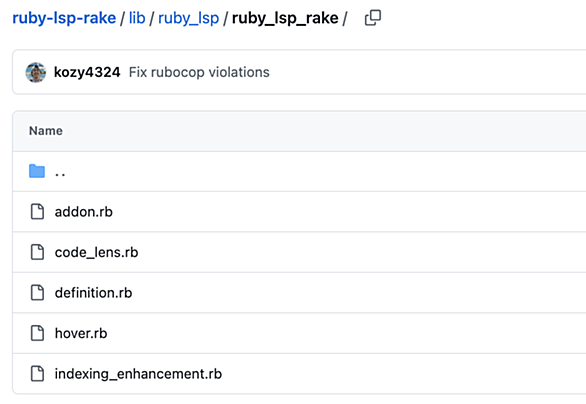
Task: Copy the file path with copy icon
Action: [373, 18]
